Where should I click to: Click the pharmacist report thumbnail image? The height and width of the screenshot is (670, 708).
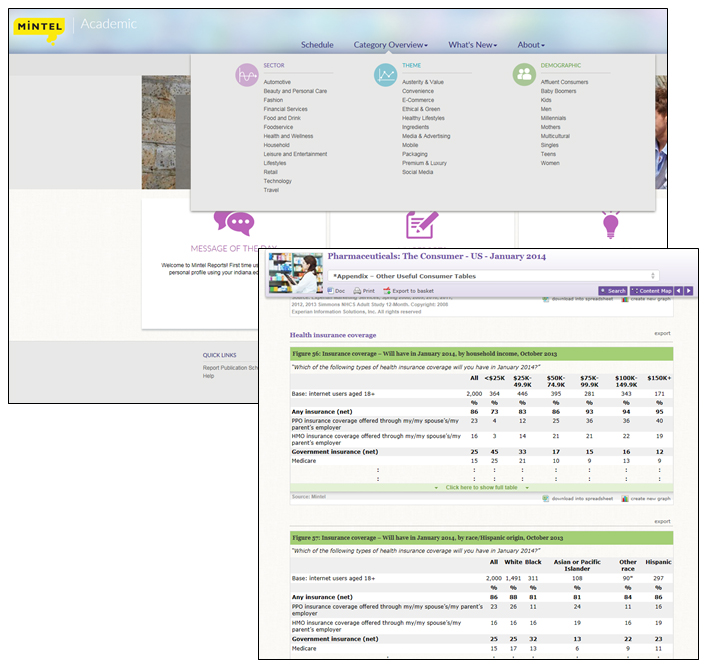(x=296, y=273)
